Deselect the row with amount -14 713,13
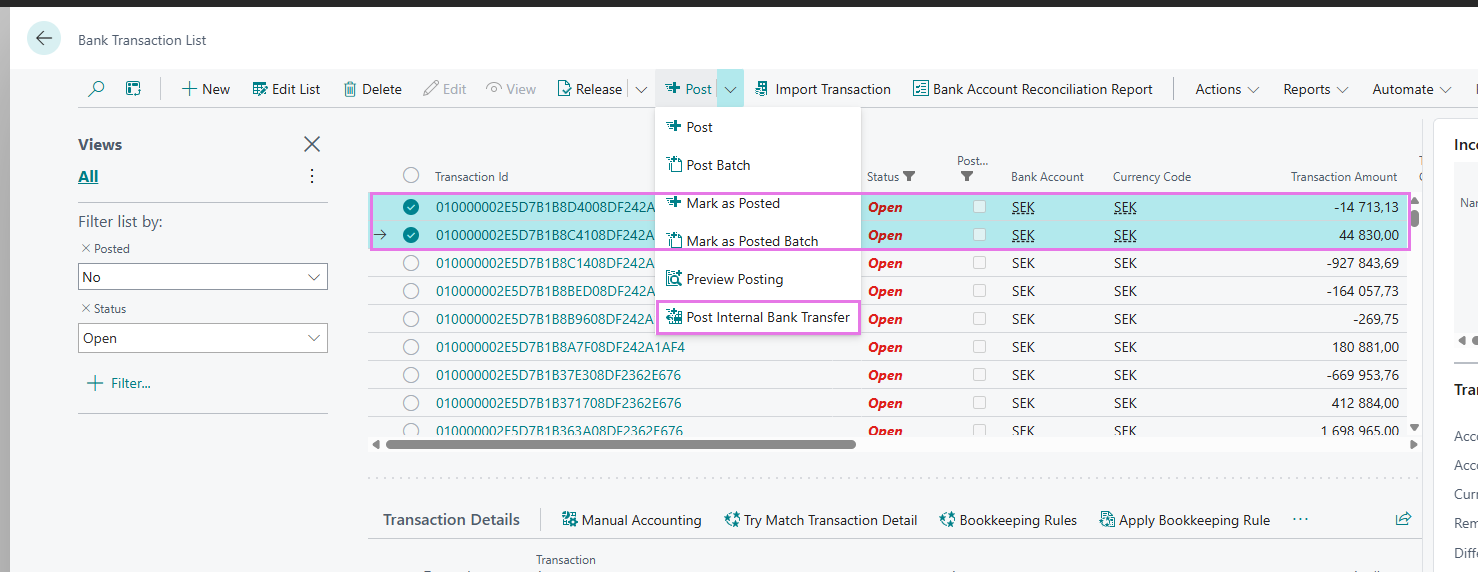The height and width of the screenshot is (572, 1478). 411,207
